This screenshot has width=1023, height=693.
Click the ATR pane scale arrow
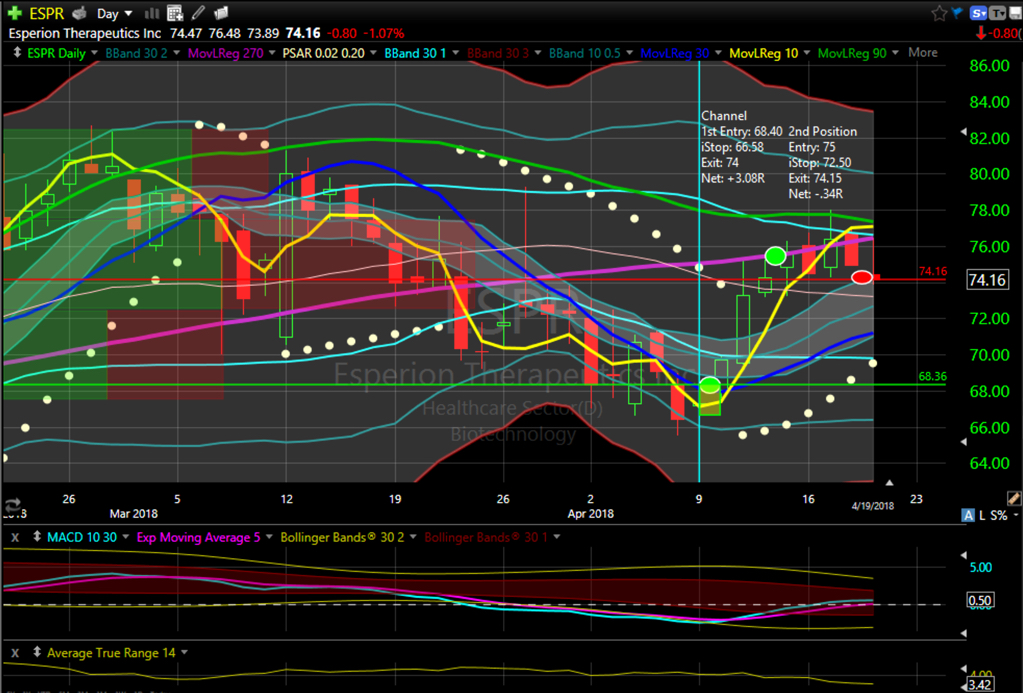coord(964,670)
